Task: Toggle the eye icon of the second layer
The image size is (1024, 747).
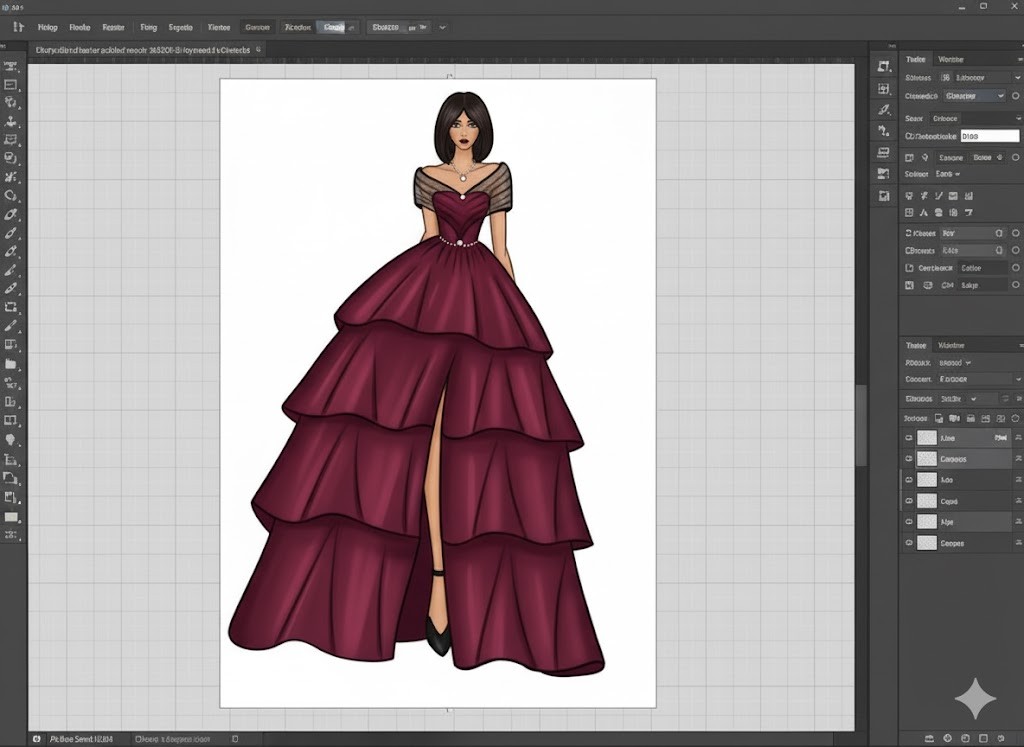Action: click(x=909, y=459)
